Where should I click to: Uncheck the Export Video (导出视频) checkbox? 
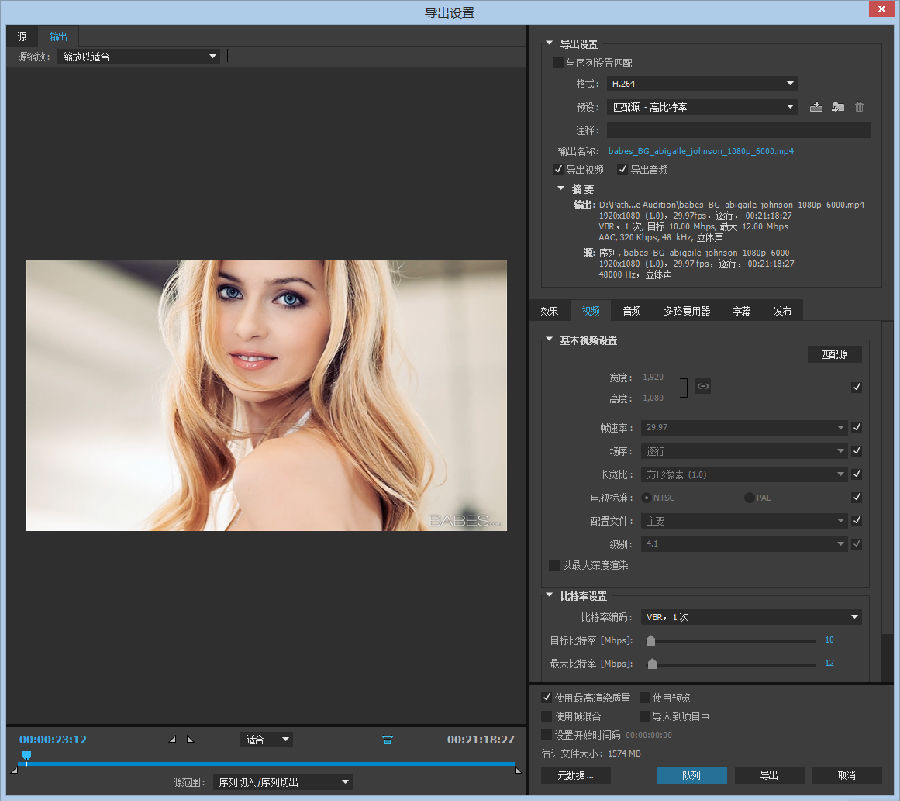pos(558,169)
